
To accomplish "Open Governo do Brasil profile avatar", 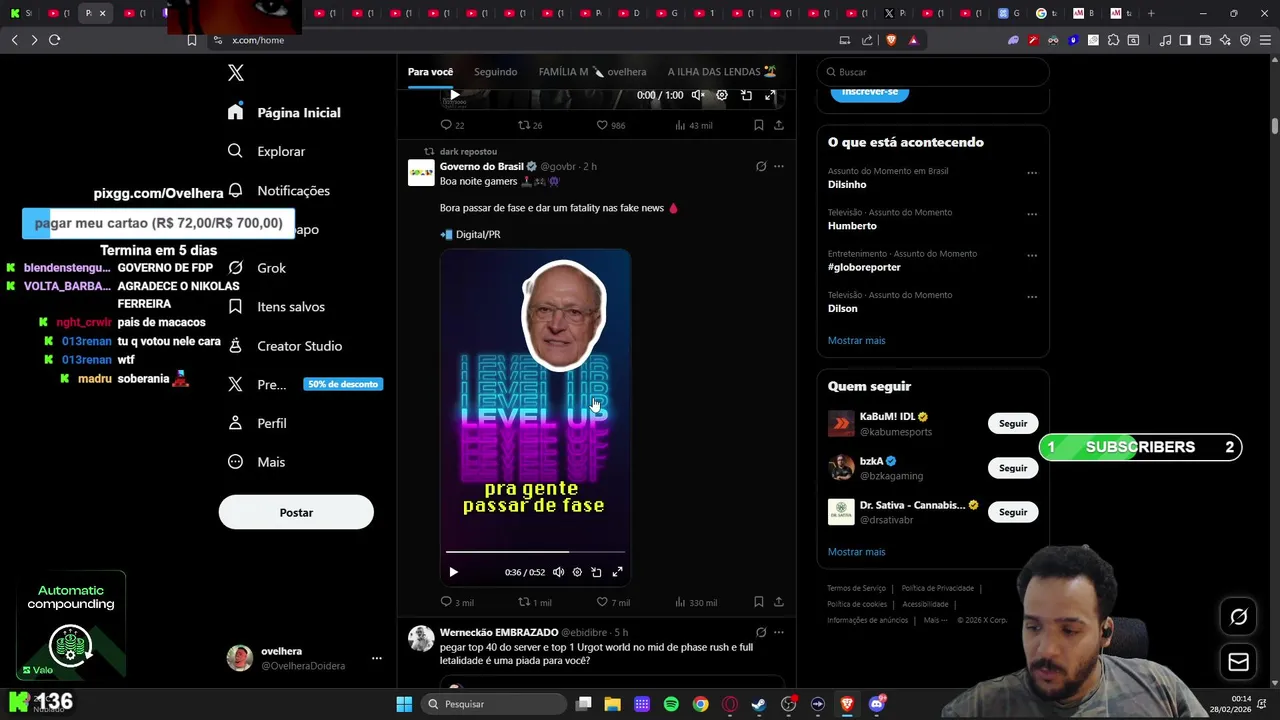I will click(x=421, y=172).
